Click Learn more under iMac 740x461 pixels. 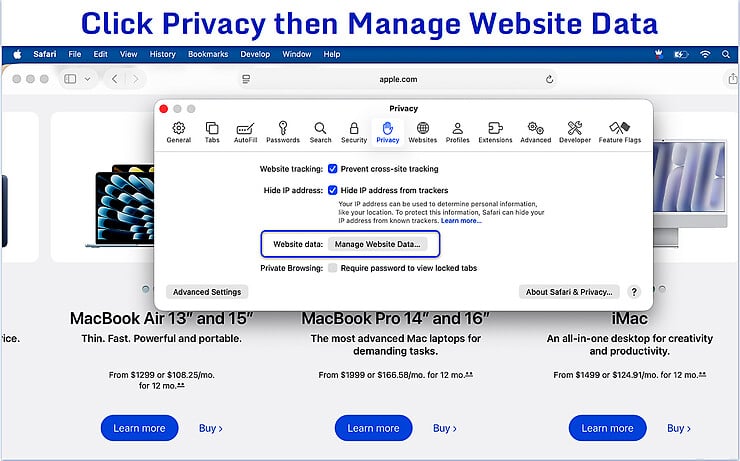pos(607,428)
